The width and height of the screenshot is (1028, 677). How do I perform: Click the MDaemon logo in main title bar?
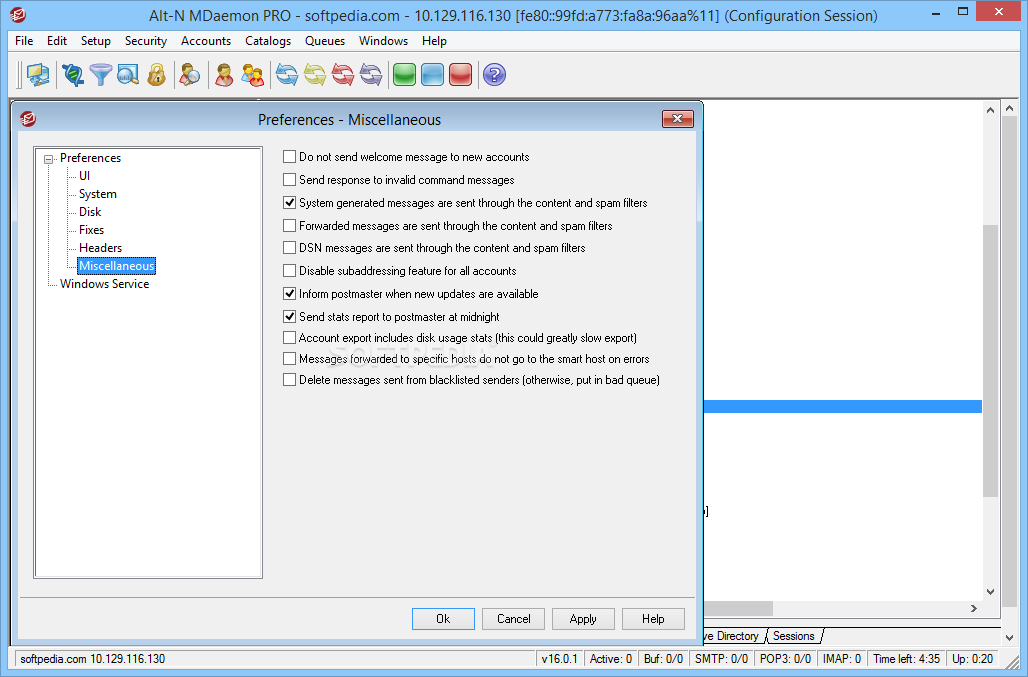[18, 15]
